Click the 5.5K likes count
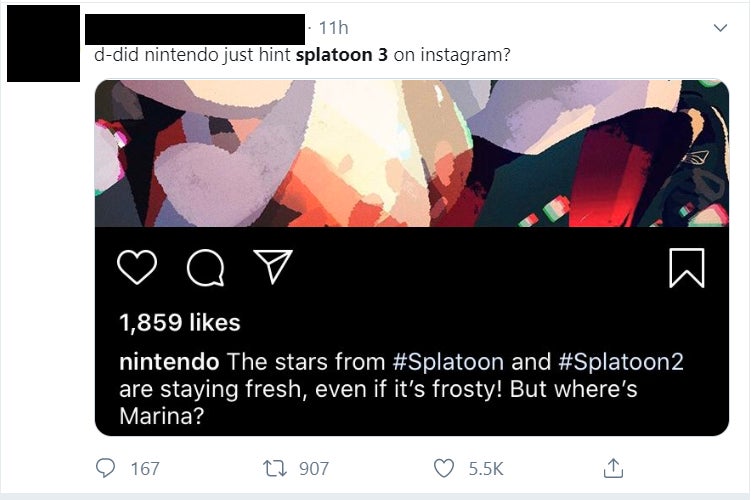The width and height of the screenshot is (751, 500). pos(486,468)
